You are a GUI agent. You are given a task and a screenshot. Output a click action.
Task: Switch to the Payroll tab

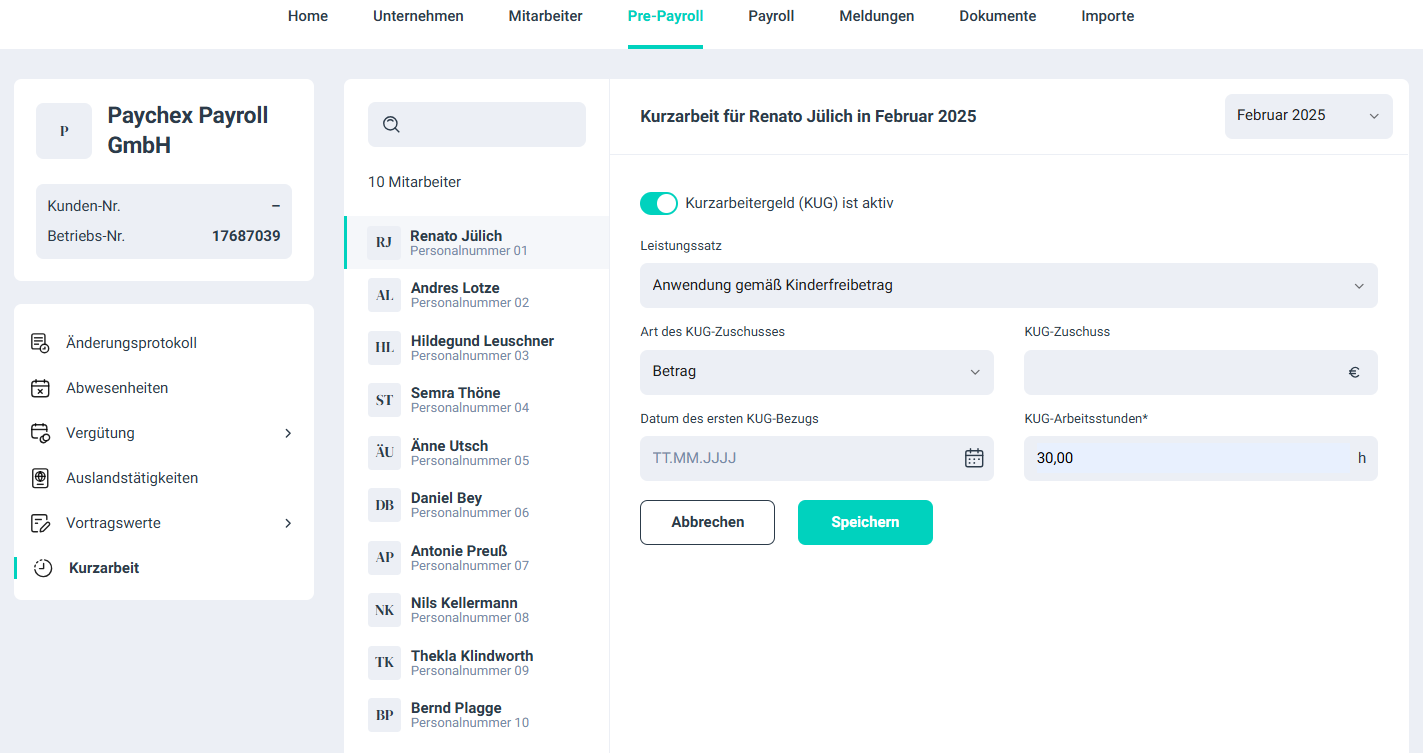(x=771, y=16)
